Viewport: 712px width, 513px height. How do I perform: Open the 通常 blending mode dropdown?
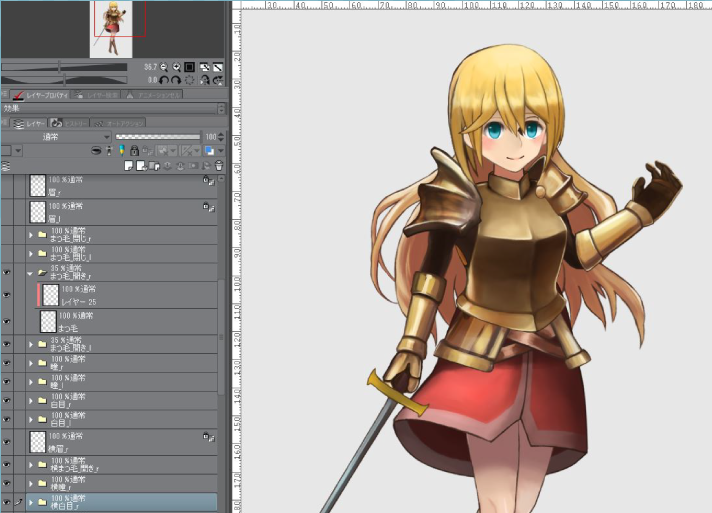click(56, 137)
